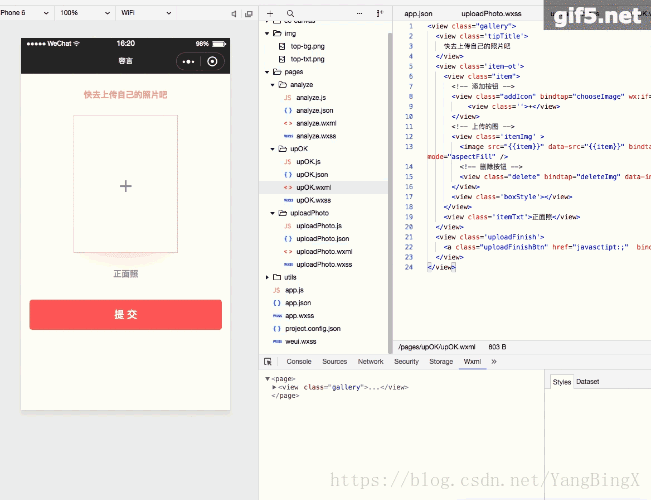Screen dimensions: 651x500
Task: Open the Sources tab
Action: click(334, 362)
